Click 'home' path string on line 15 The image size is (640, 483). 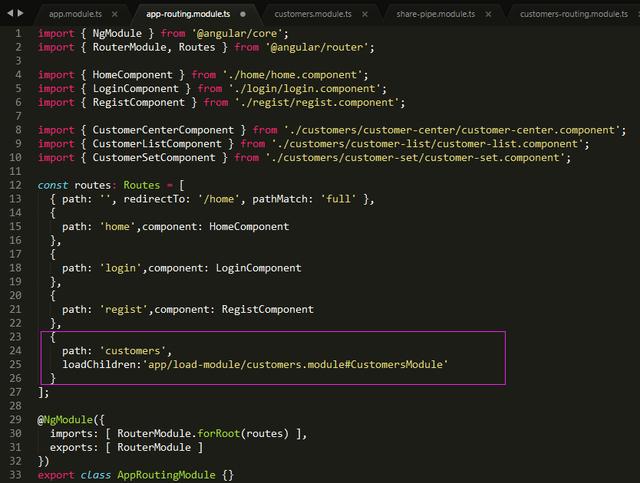[117, 227]
